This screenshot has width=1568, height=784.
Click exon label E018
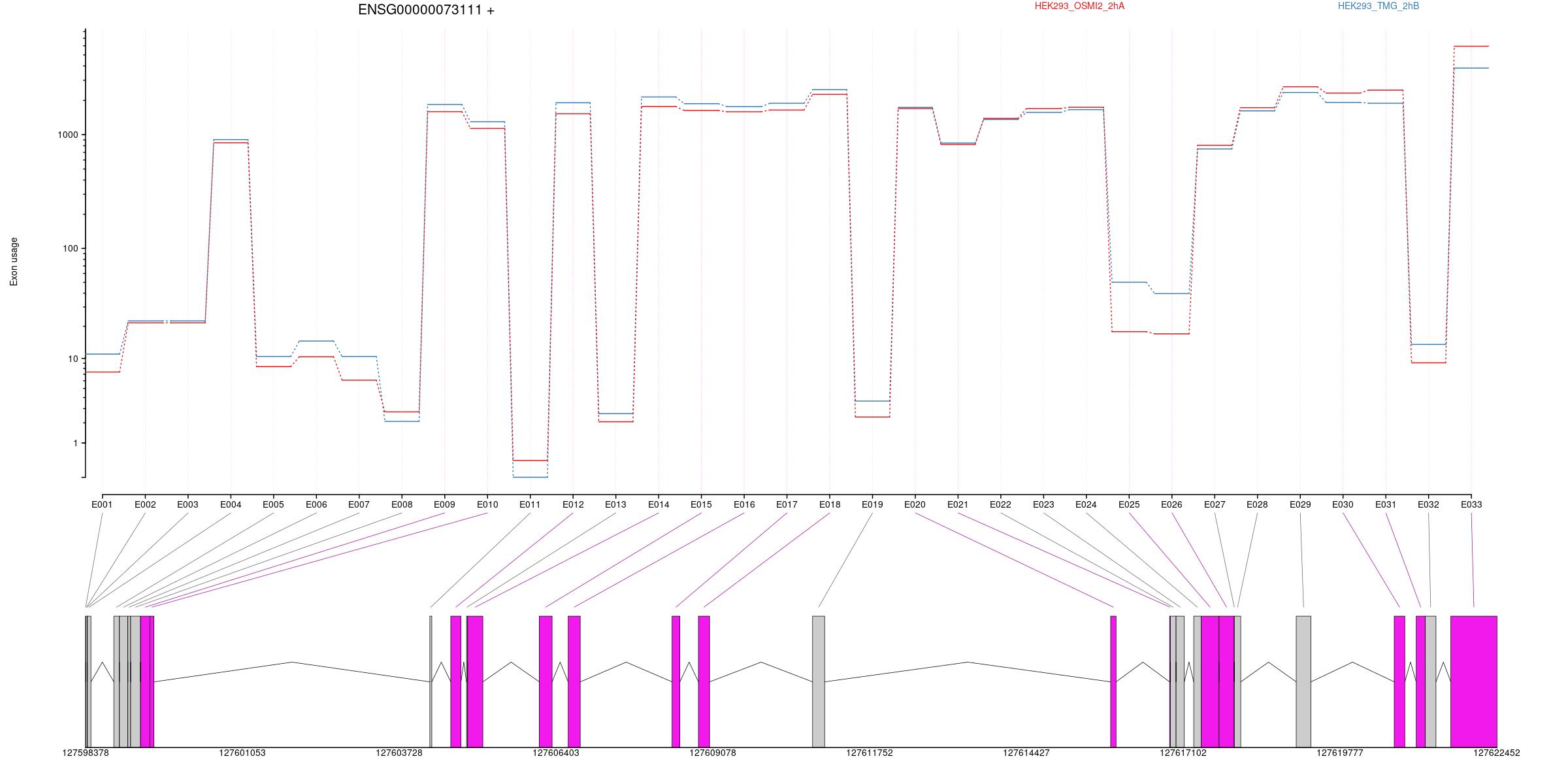830,504
